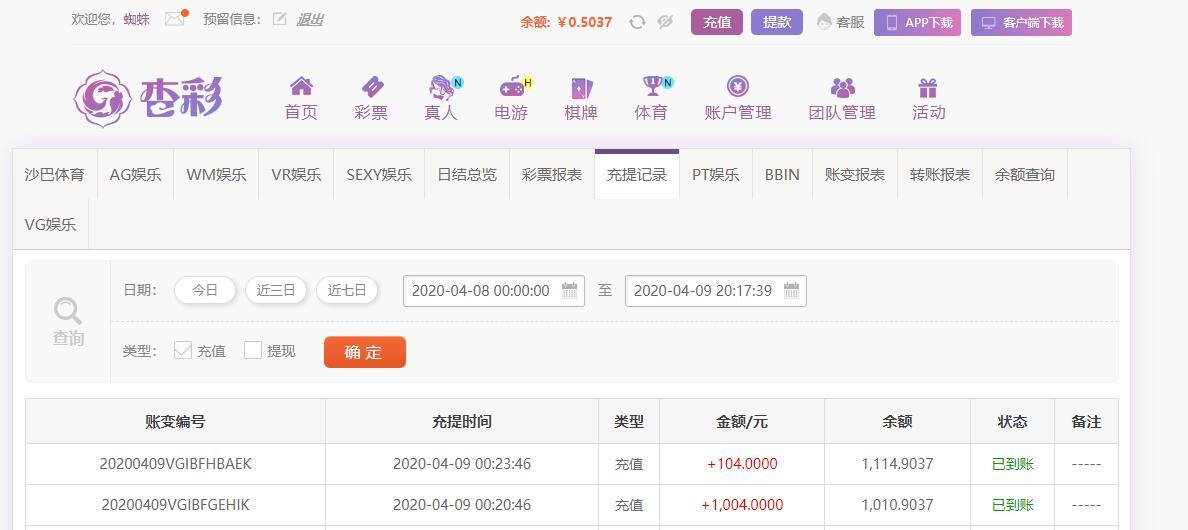The image size is (1188, 530).
Task: Open 彩票 lottery ticket icon
Action: tap(371, 86)
